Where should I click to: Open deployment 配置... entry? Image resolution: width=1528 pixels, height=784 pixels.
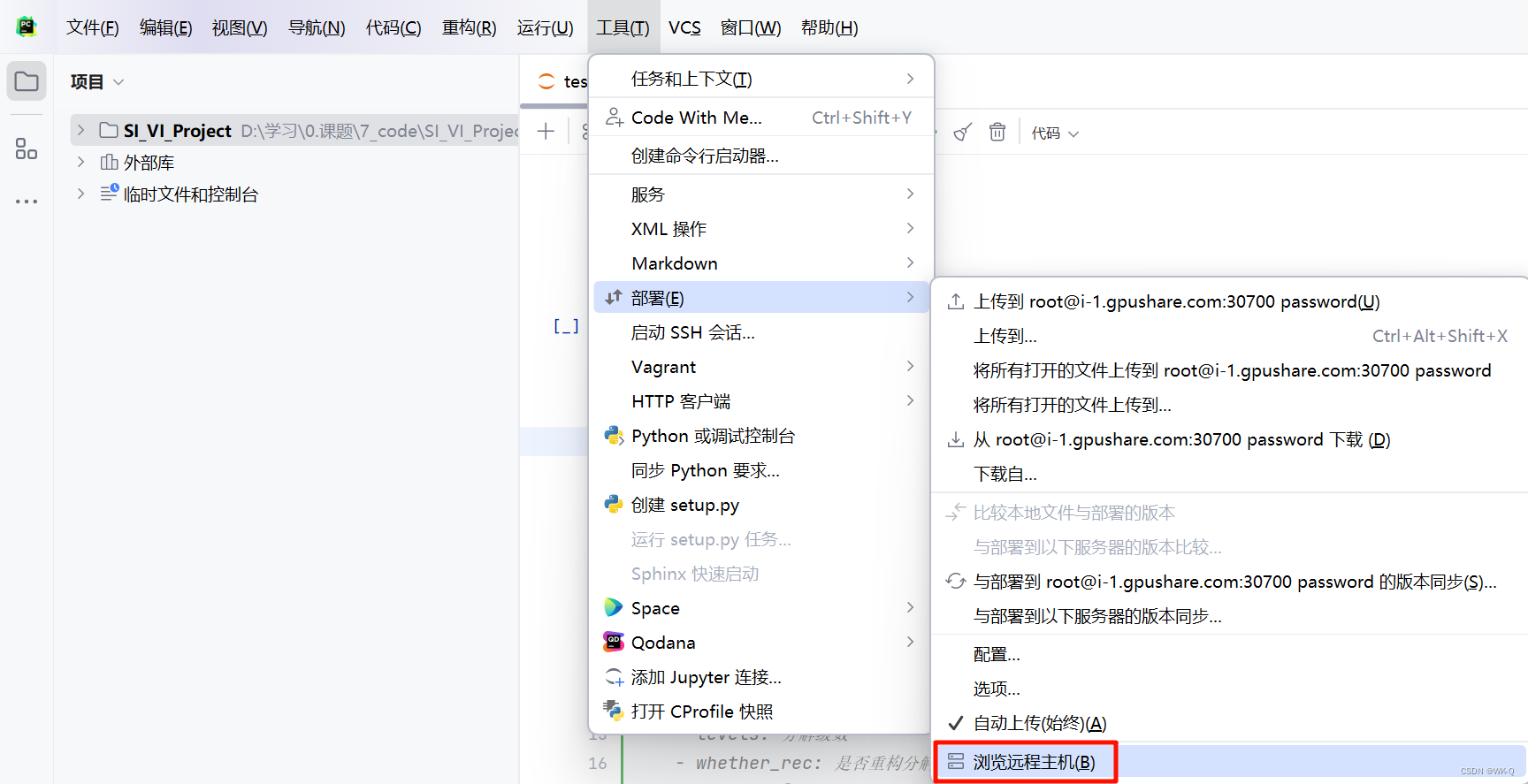click(1229, 654)
